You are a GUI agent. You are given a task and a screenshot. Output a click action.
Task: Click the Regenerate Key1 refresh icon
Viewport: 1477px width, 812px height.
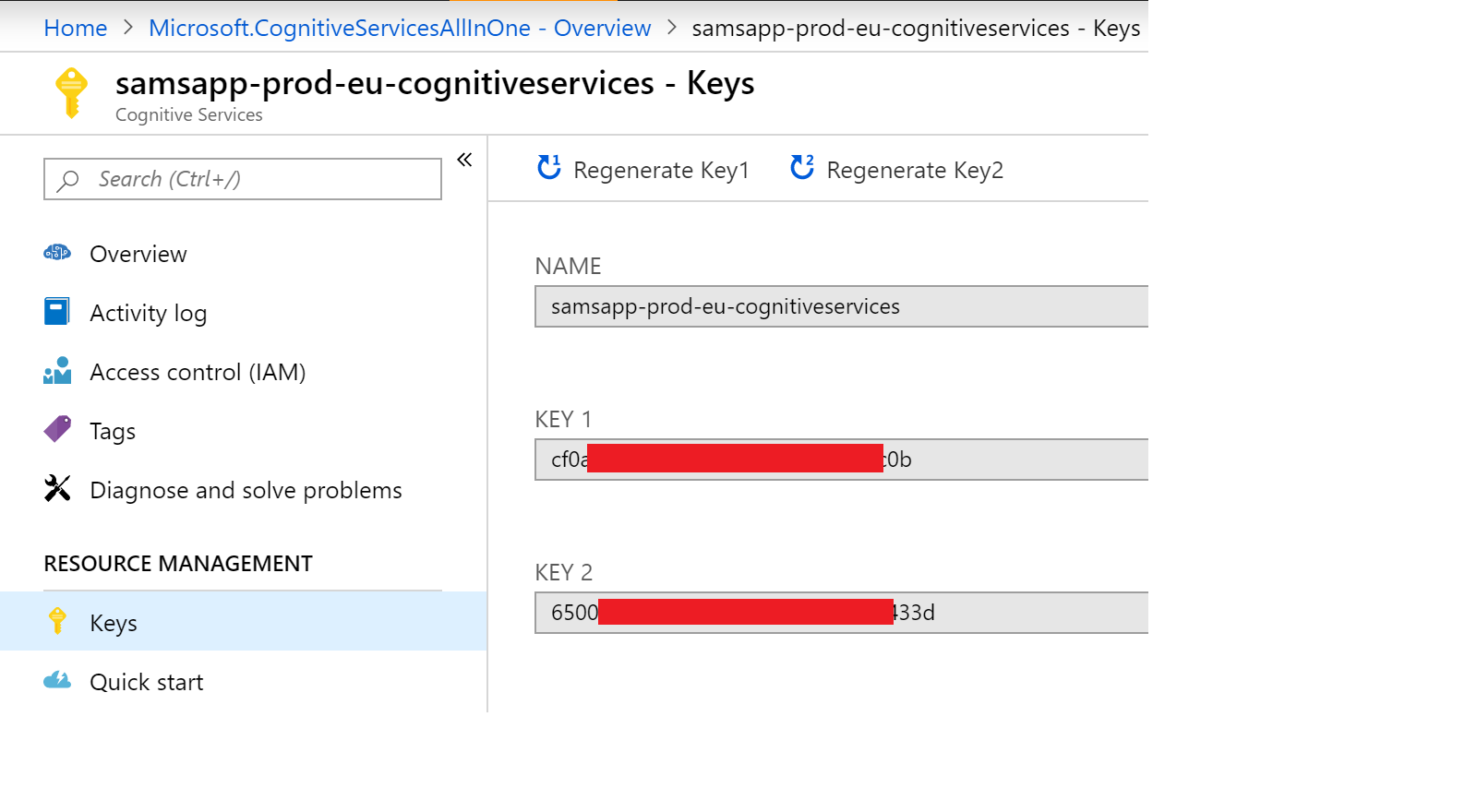pyautogui.click(x=549, y=167)
